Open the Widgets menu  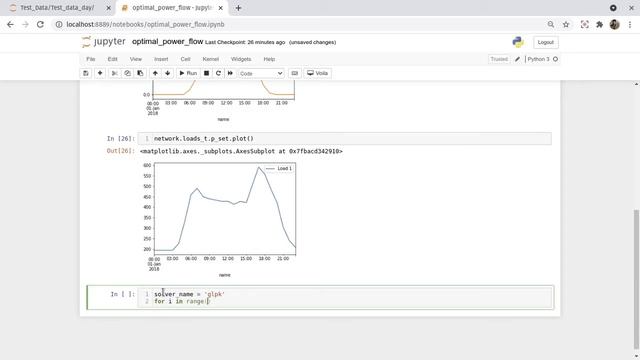(241, 59)
